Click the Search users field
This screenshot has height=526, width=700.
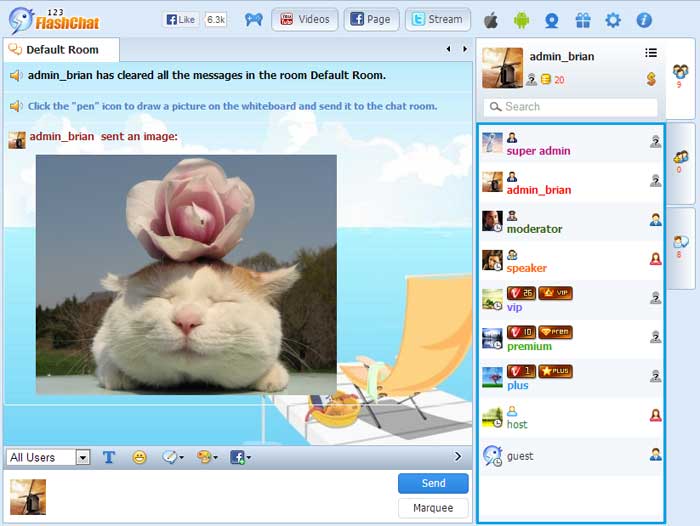(x=570, y=107)
